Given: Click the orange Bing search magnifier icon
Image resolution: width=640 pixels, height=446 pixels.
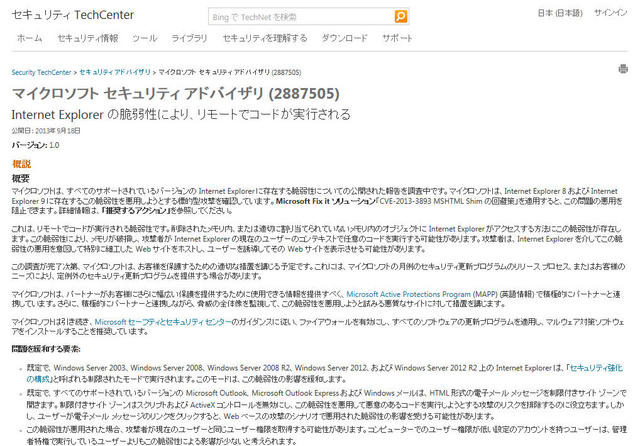Looking at the screenshot, I should click(x=400, y=16).
